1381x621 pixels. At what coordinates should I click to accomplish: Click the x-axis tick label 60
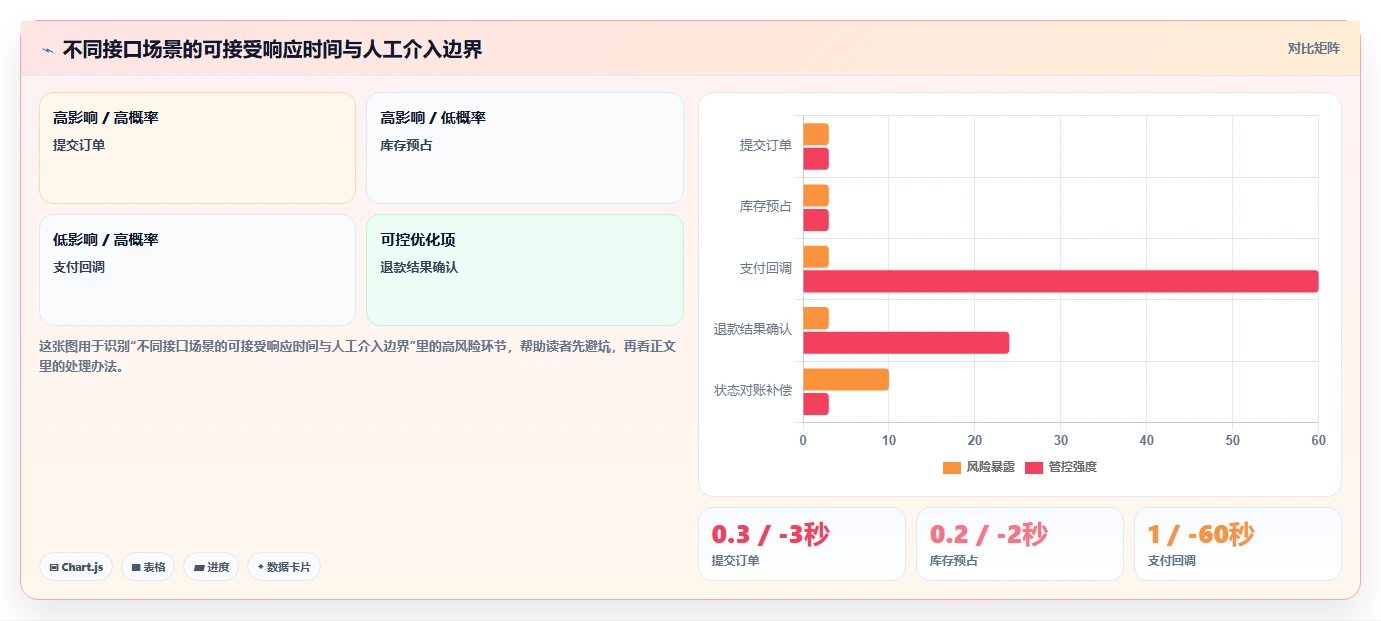1318,440
